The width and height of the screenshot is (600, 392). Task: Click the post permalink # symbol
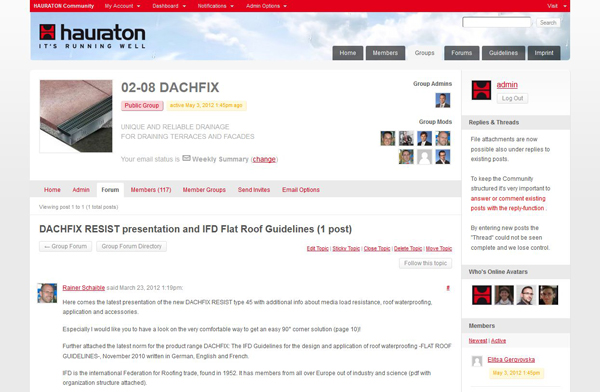click(448, 288)
